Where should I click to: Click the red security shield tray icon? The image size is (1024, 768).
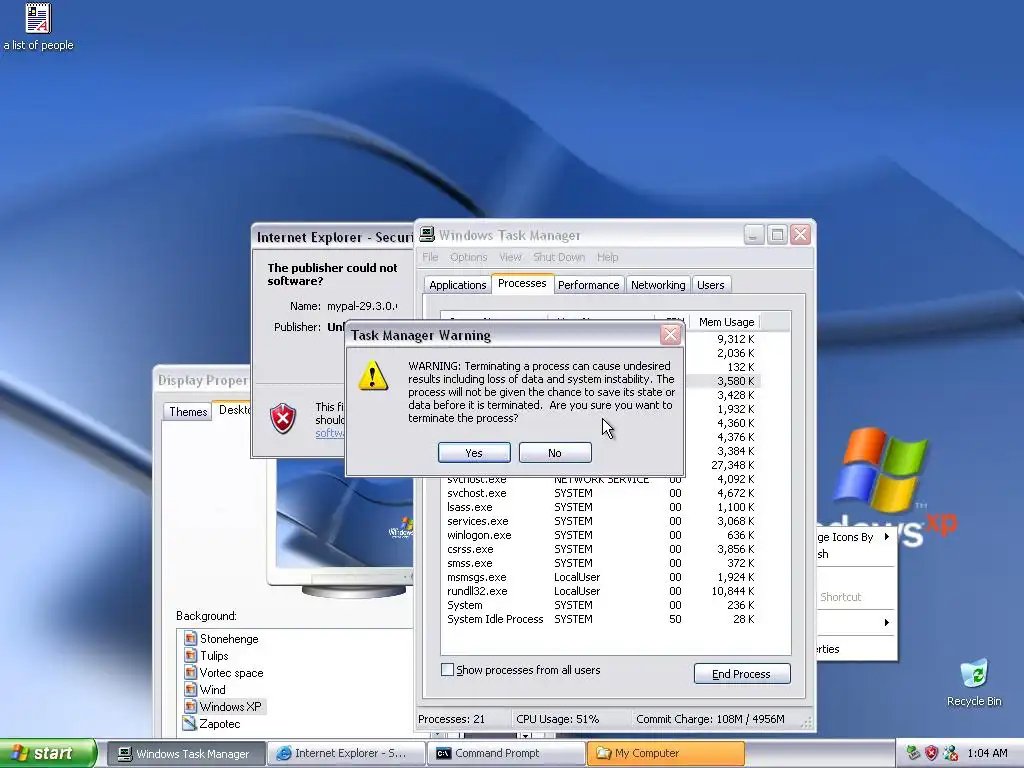[x=931, y=753]
